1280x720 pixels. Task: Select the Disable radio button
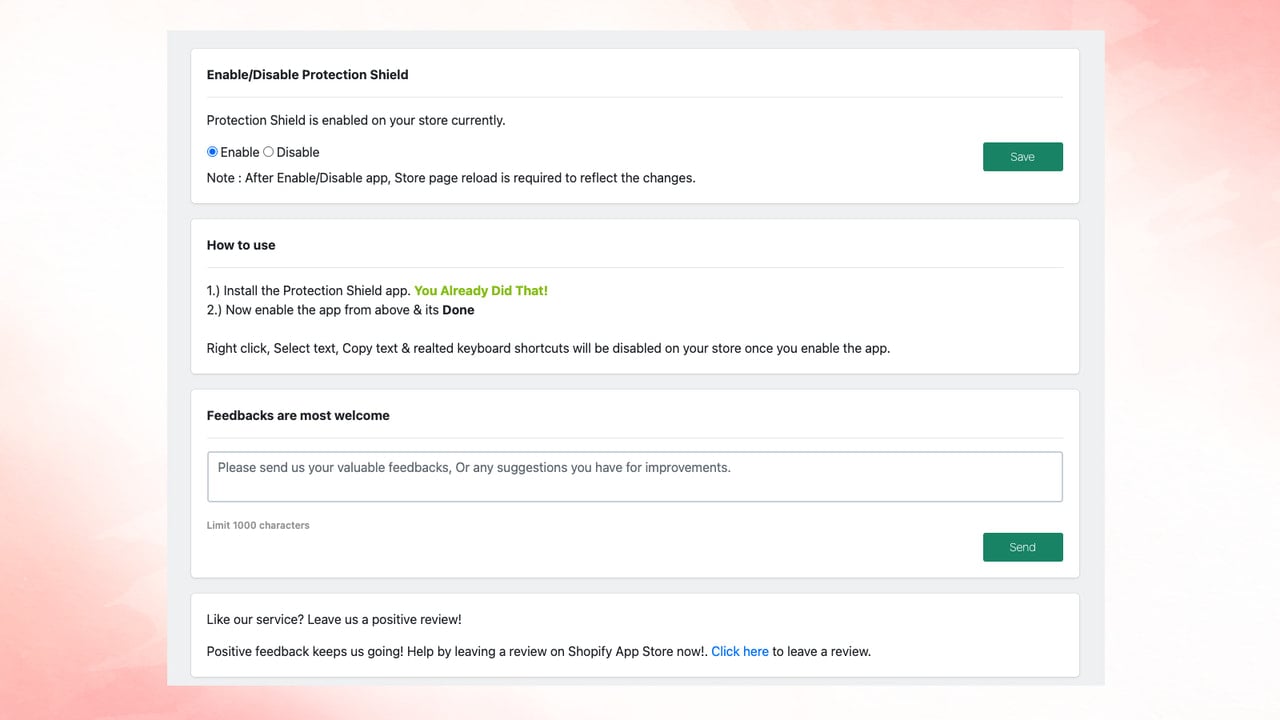click(268, 152)
